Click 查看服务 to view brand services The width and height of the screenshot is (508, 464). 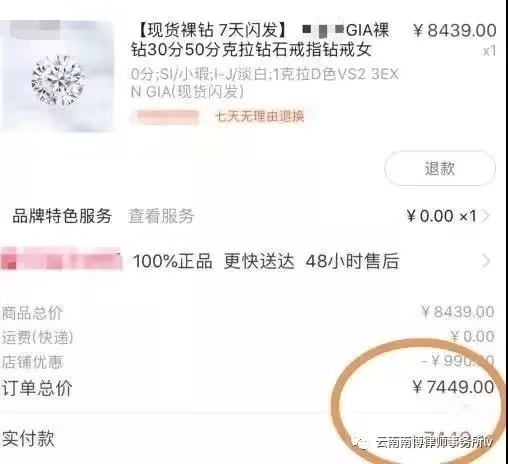click(x=161, y=216)
